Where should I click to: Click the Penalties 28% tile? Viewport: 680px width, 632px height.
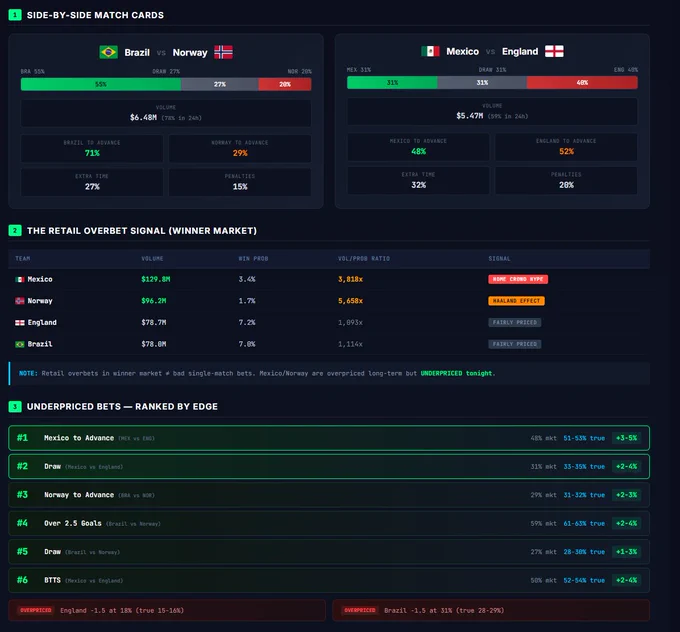click(x=566, y=180)
